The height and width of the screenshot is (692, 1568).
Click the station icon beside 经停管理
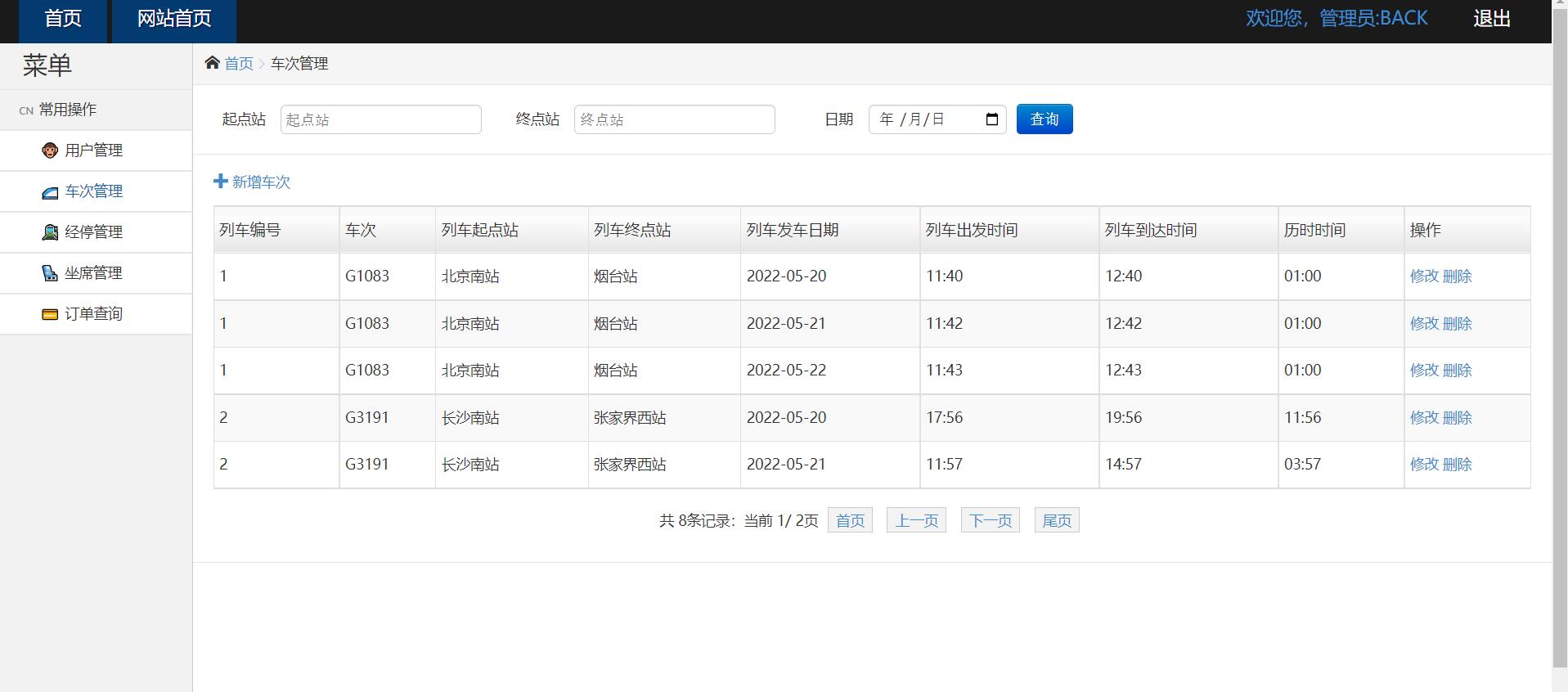50,232
